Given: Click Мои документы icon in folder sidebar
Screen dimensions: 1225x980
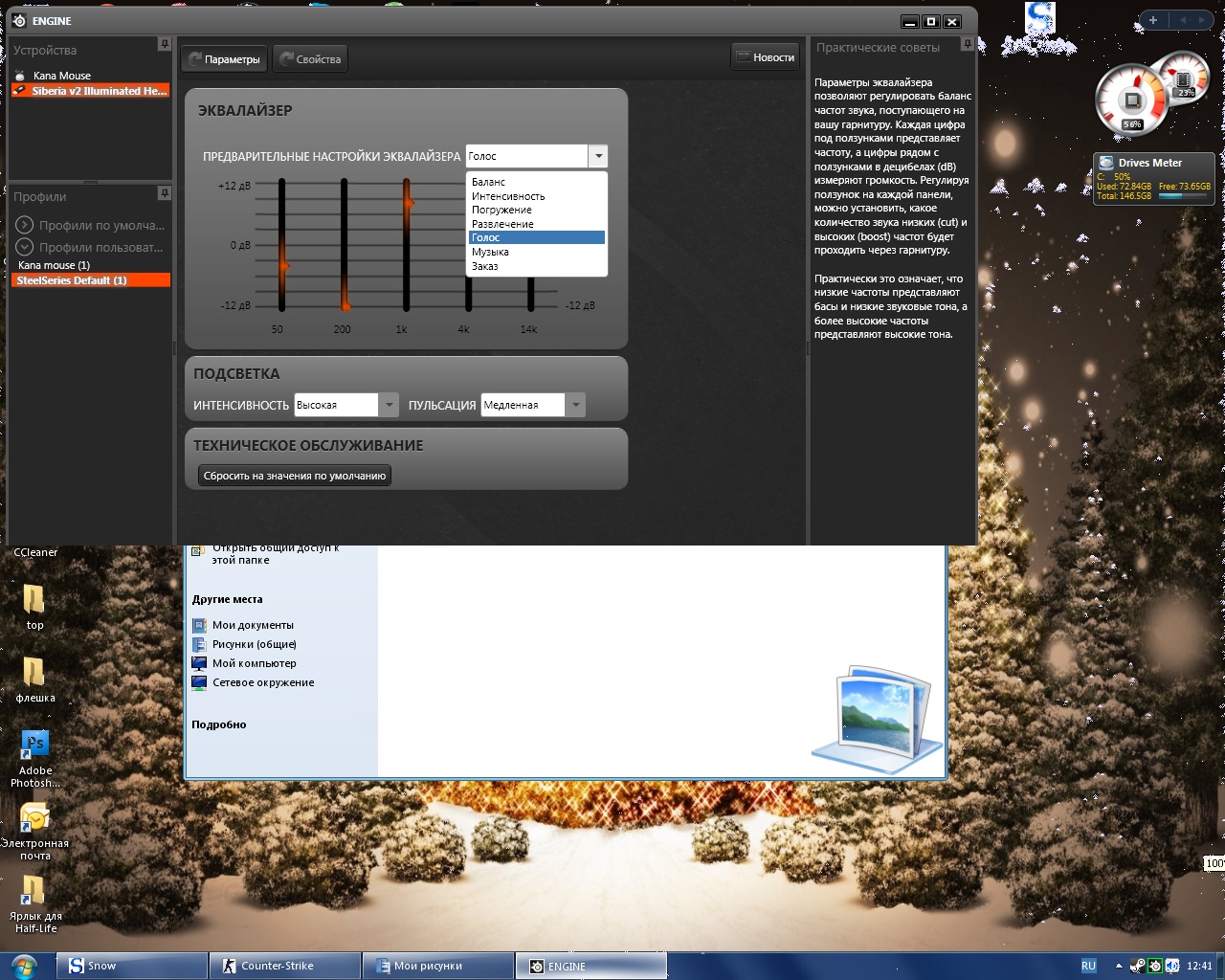Looking at the screenshot, I should click(199, 625).
